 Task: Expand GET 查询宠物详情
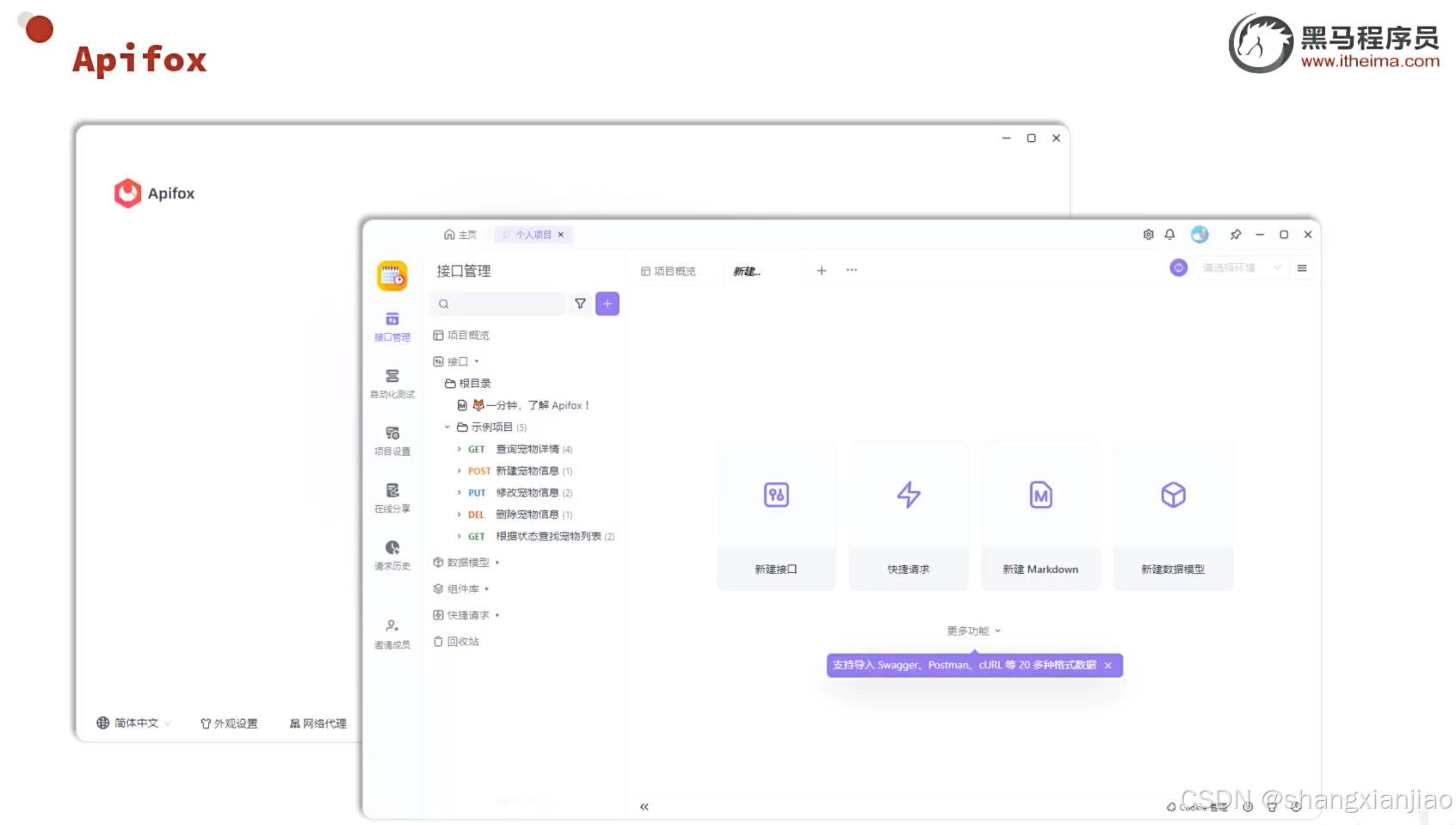(x=460, y=449)
